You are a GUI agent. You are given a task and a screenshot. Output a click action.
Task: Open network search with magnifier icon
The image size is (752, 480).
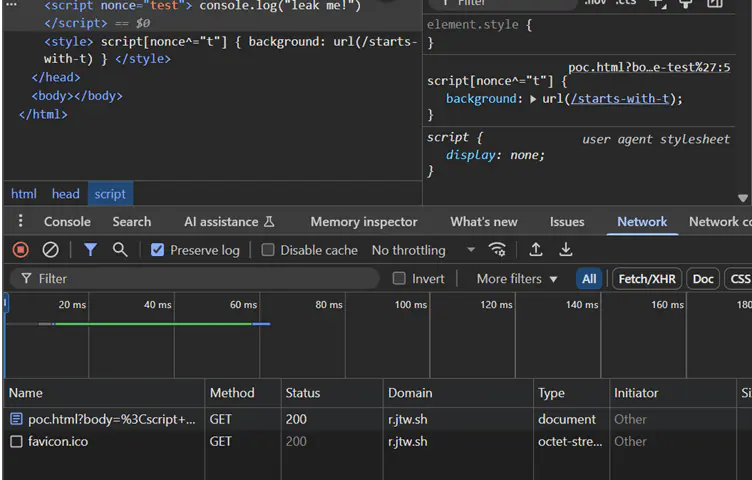click(120, 250)
